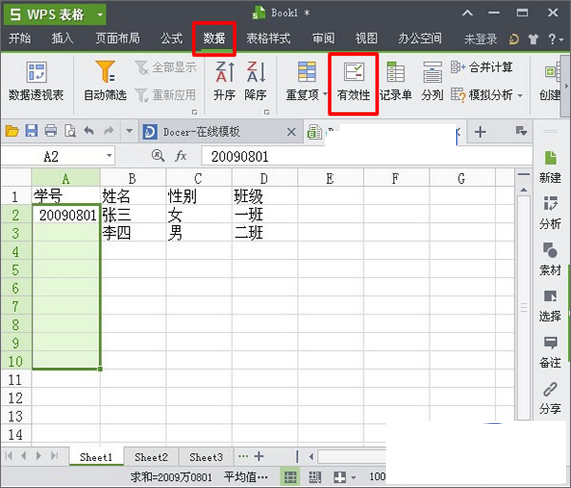Viewport: 571px width, 488px height.
Task: Click the 新建 icon in right sidebar
Action: click(x=550, y=167)
